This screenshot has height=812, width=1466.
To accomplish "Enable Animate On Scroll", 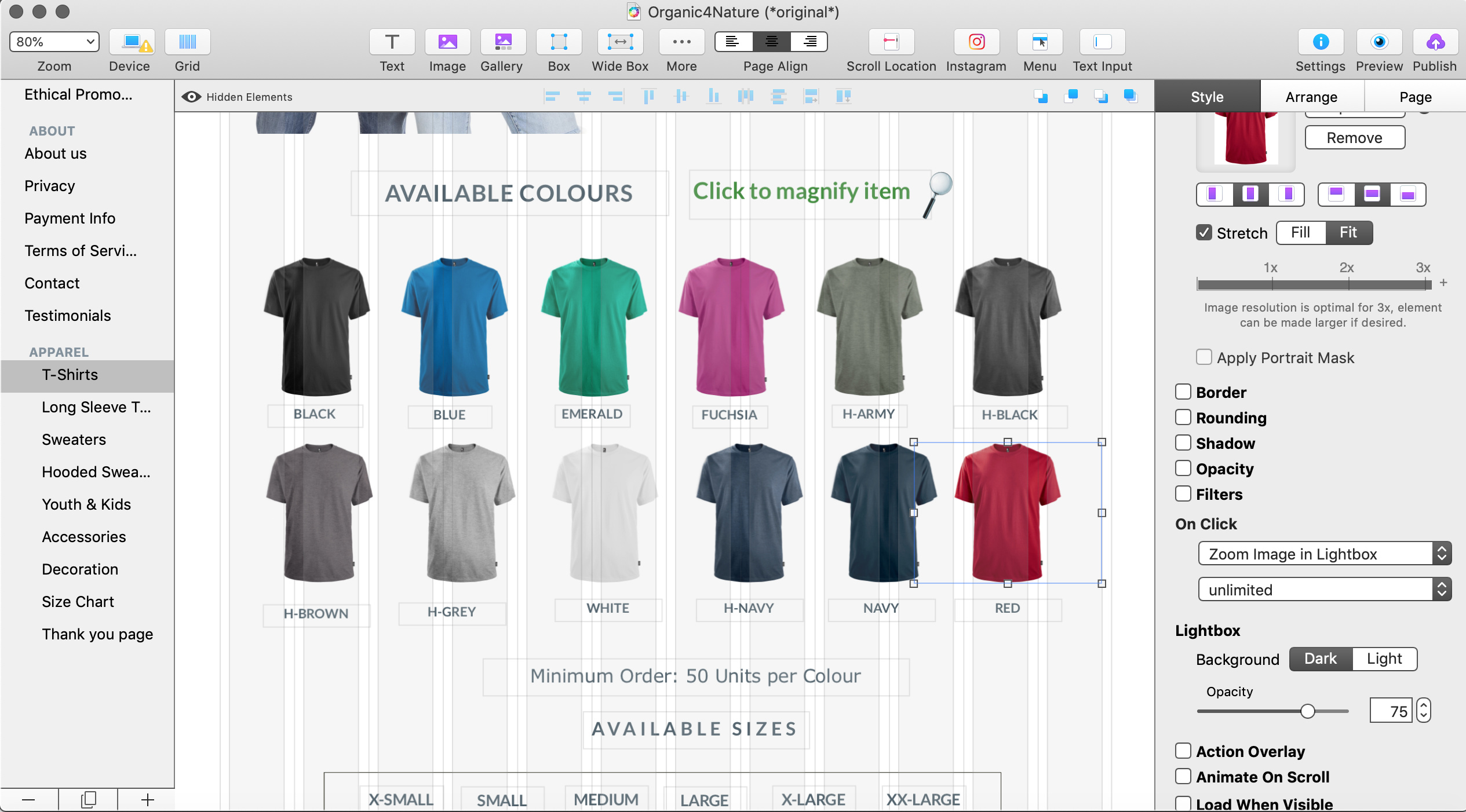I will 1183,777.
